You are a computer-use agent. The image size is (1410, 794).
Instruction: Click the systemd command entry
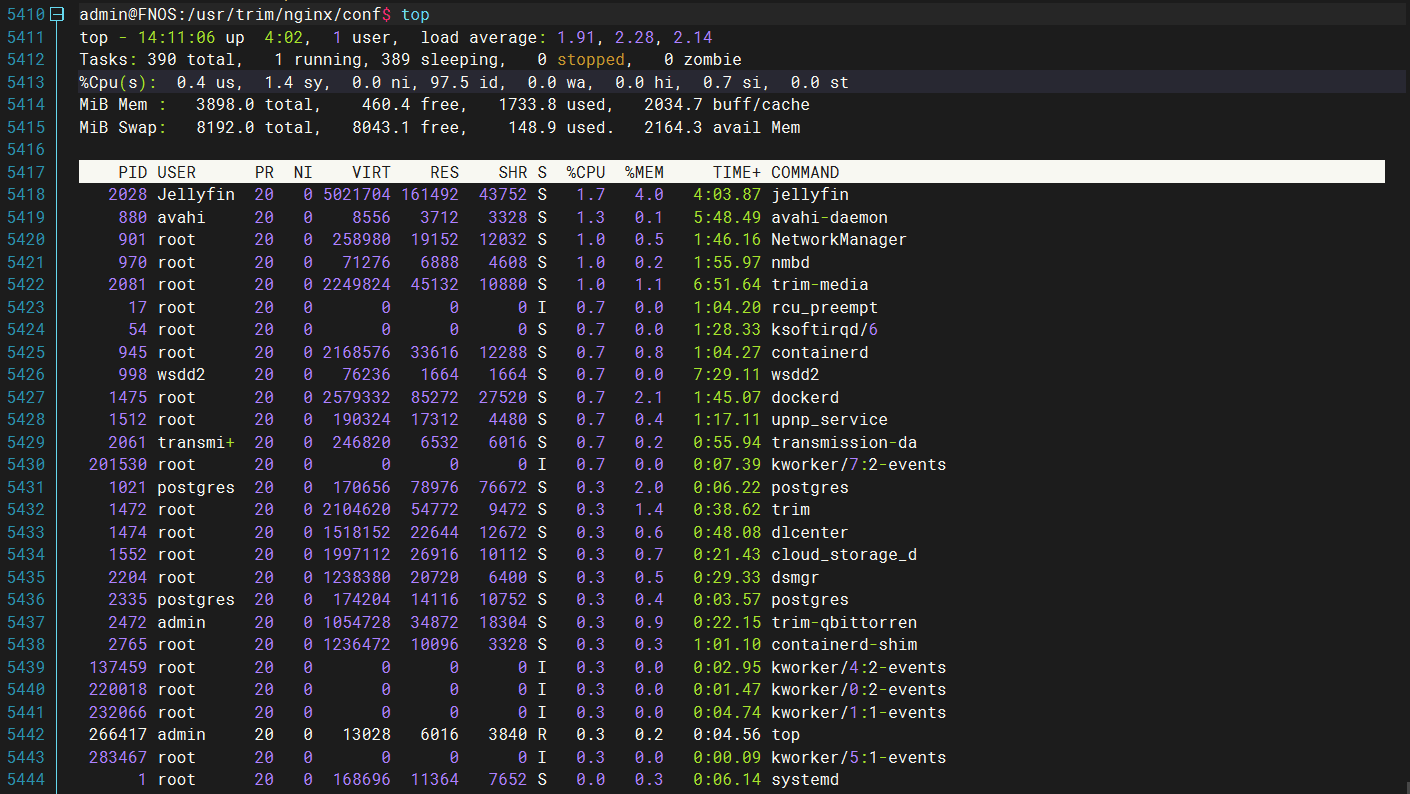point(805,780)
